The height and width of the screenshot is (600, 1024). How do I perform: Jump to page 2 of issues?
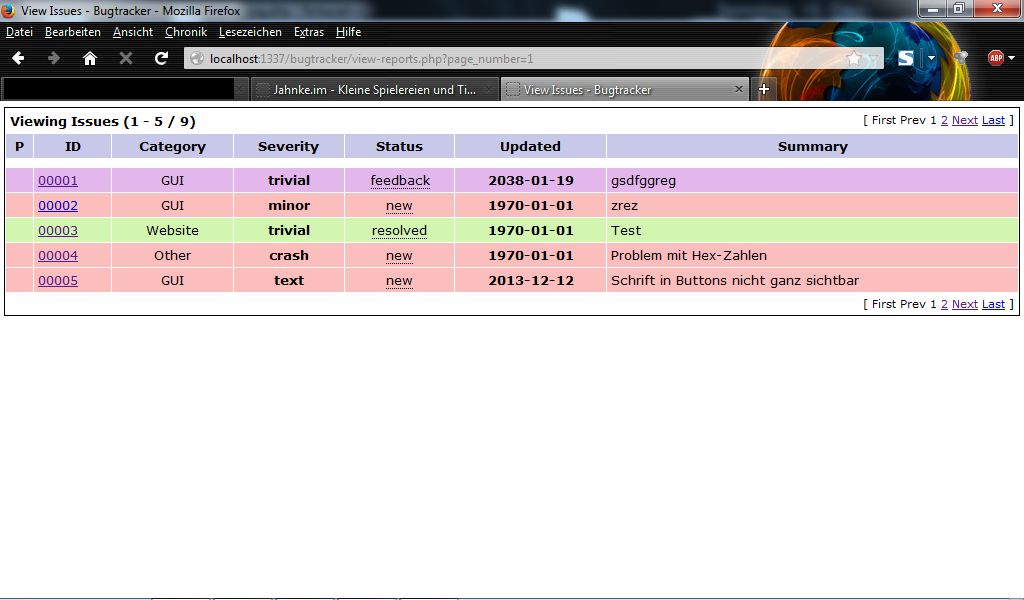(943, 120)
